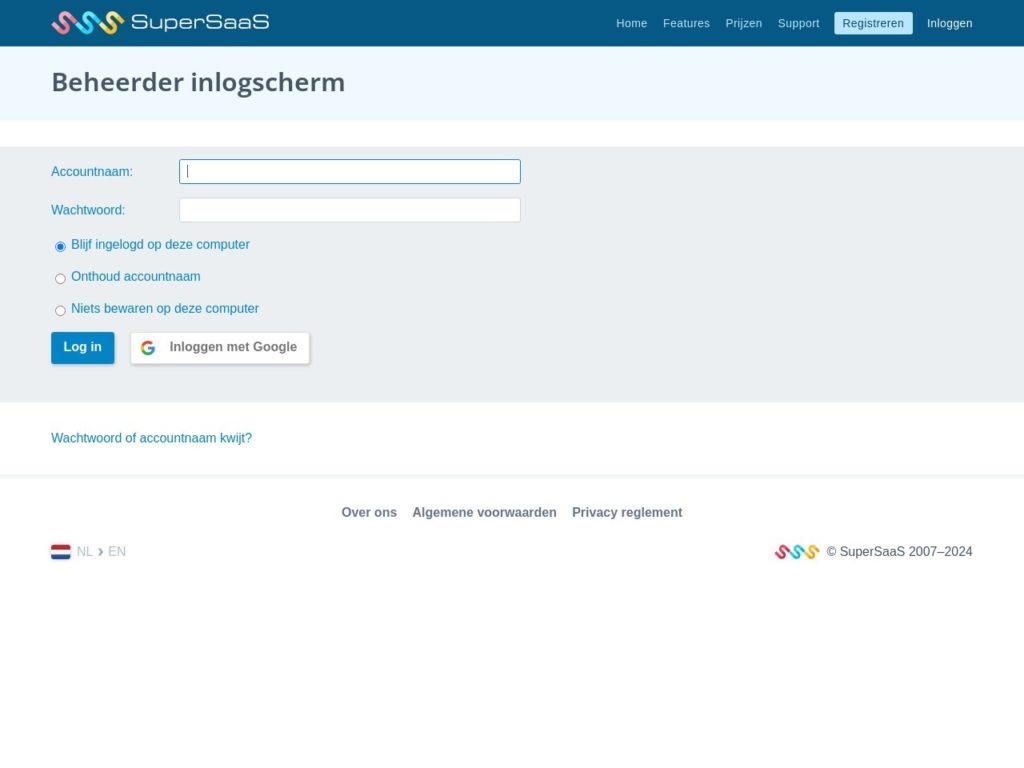The image size is (1024, 768).
Task: Select 'Onthoud accountnaam'
Action: [60, 278]
